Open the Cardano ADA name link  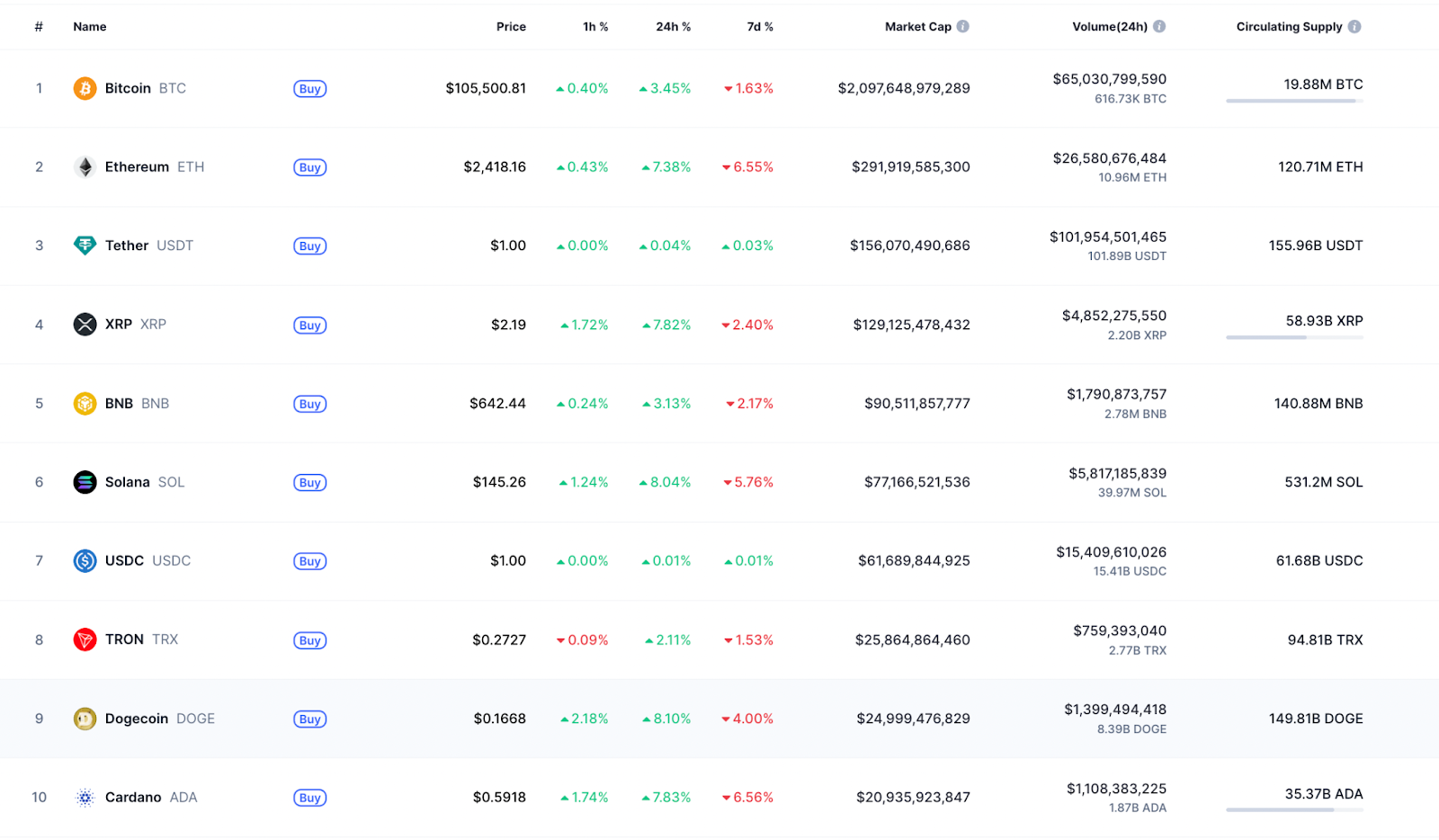click(151, 798)
